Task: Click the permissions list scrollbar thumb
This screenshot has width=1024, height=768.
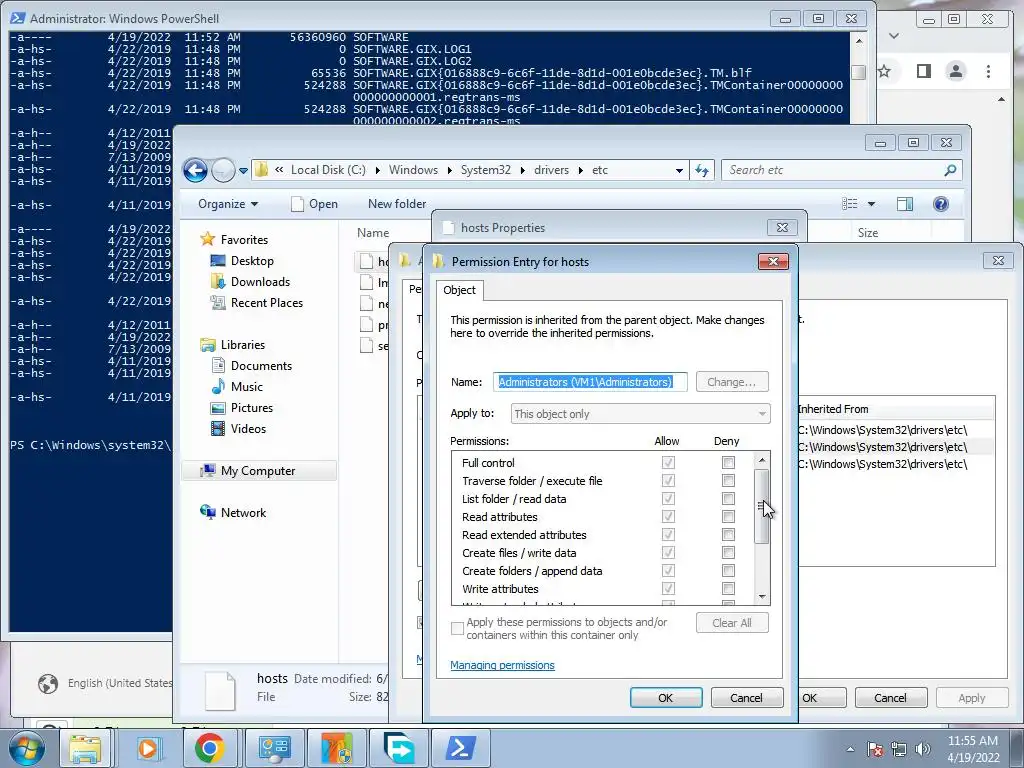Action: coord(761,506)
